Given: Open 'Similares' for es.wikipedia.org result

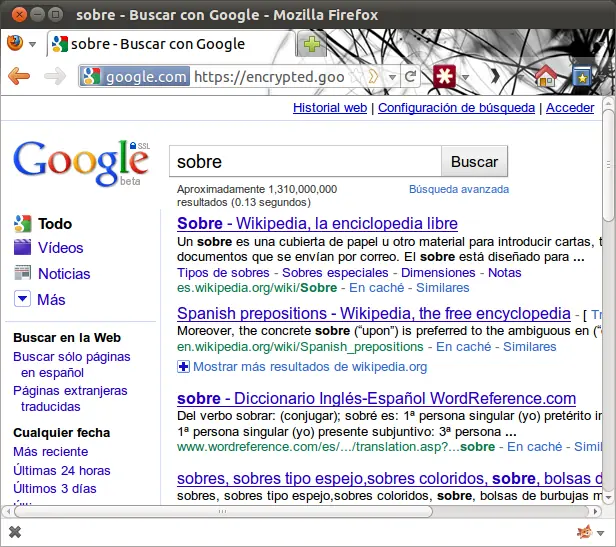Looking at the screenshot, I should click(x=443, y=288).
